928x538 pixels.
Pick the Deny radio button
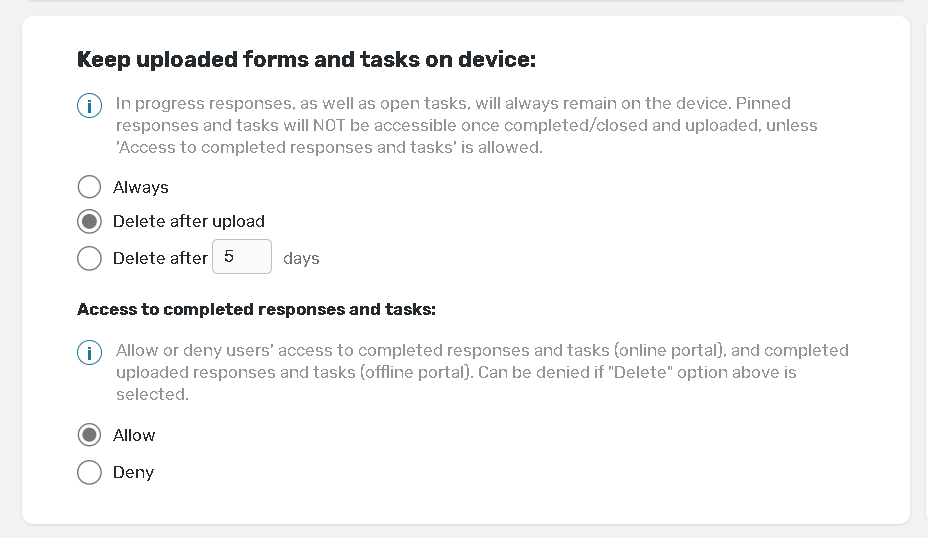pyautogui.click(x=89, y=472)
